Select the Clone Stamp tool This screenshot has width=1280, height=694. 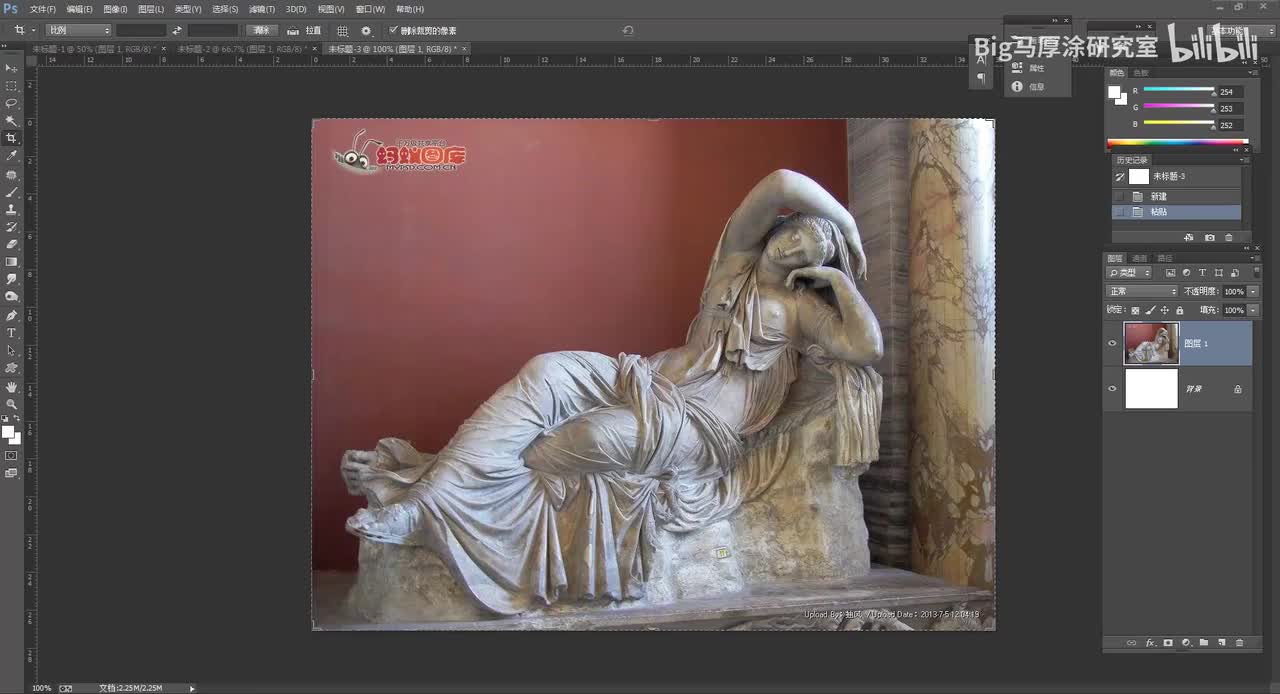(x=12, y=209)
